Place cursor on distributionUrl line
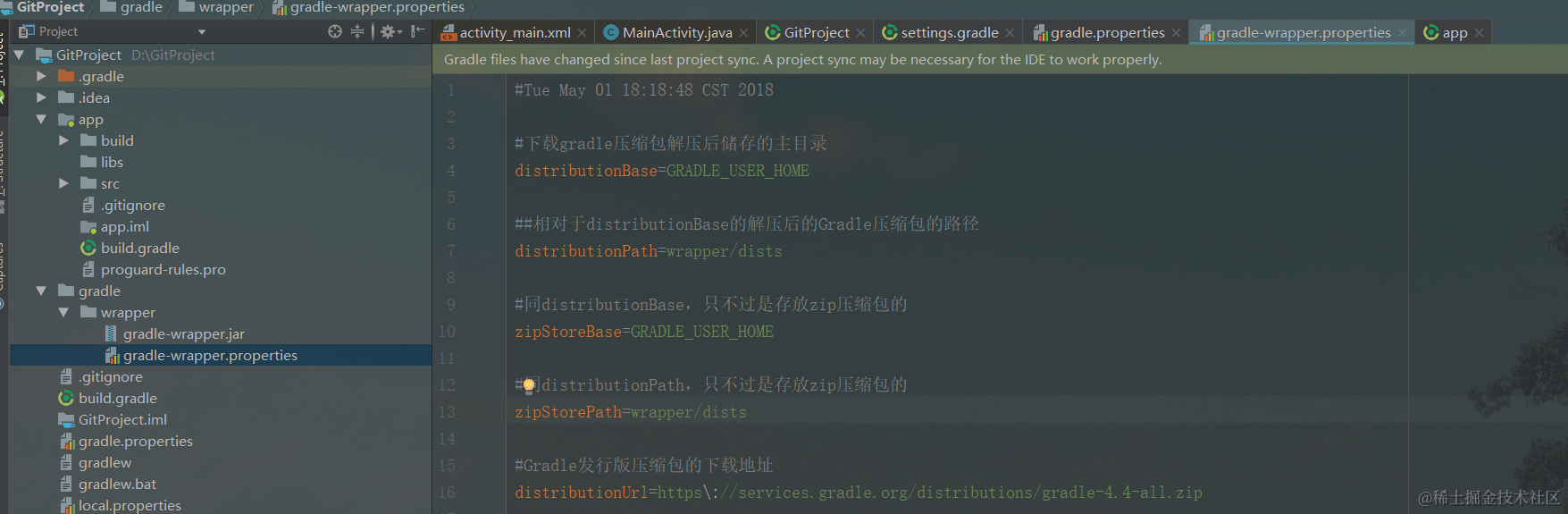Image resolution: width=1568 pixels, height=514 pixels. [x=859, y=493]
